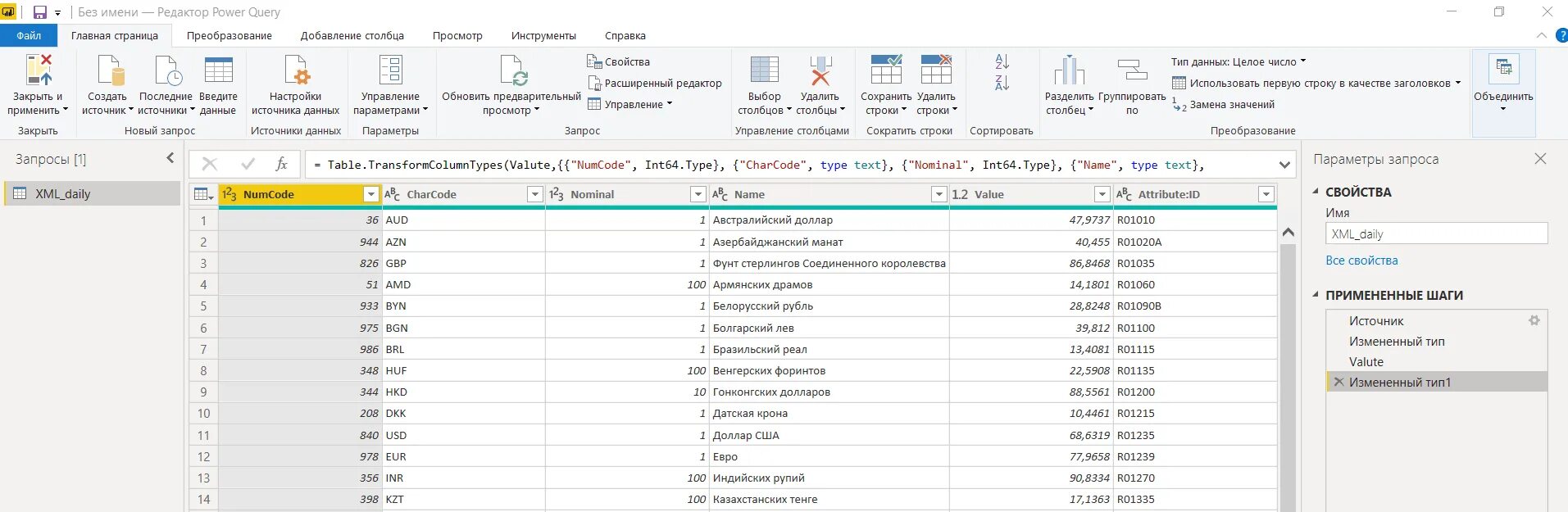Open the Файл tab
This screenshot has height=512, width=1568.
[x=29, y=35]
